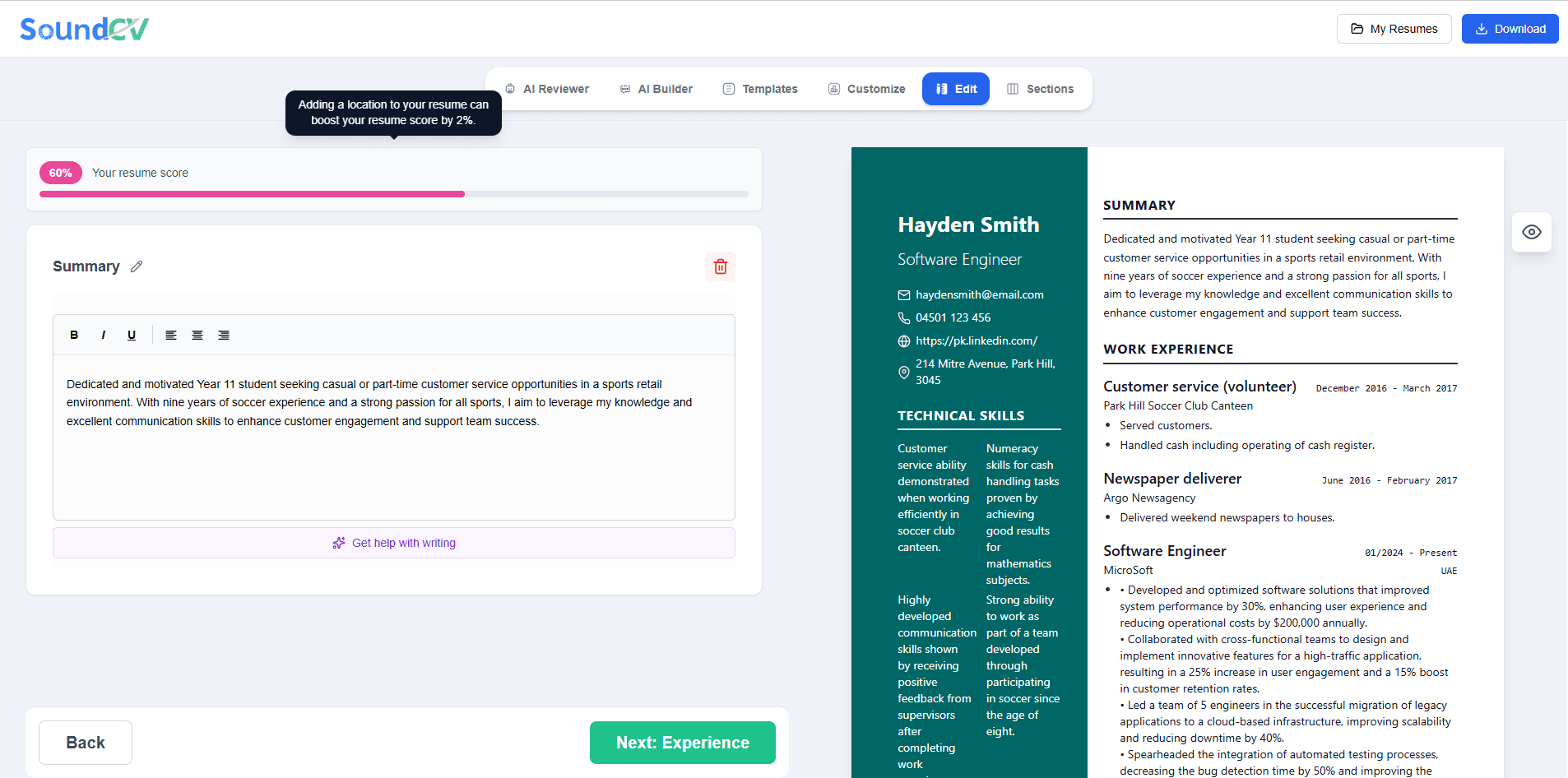The image size is (1568, 778).
Task: Apply underline formatting in the editor
Action: tap(132, 335)
